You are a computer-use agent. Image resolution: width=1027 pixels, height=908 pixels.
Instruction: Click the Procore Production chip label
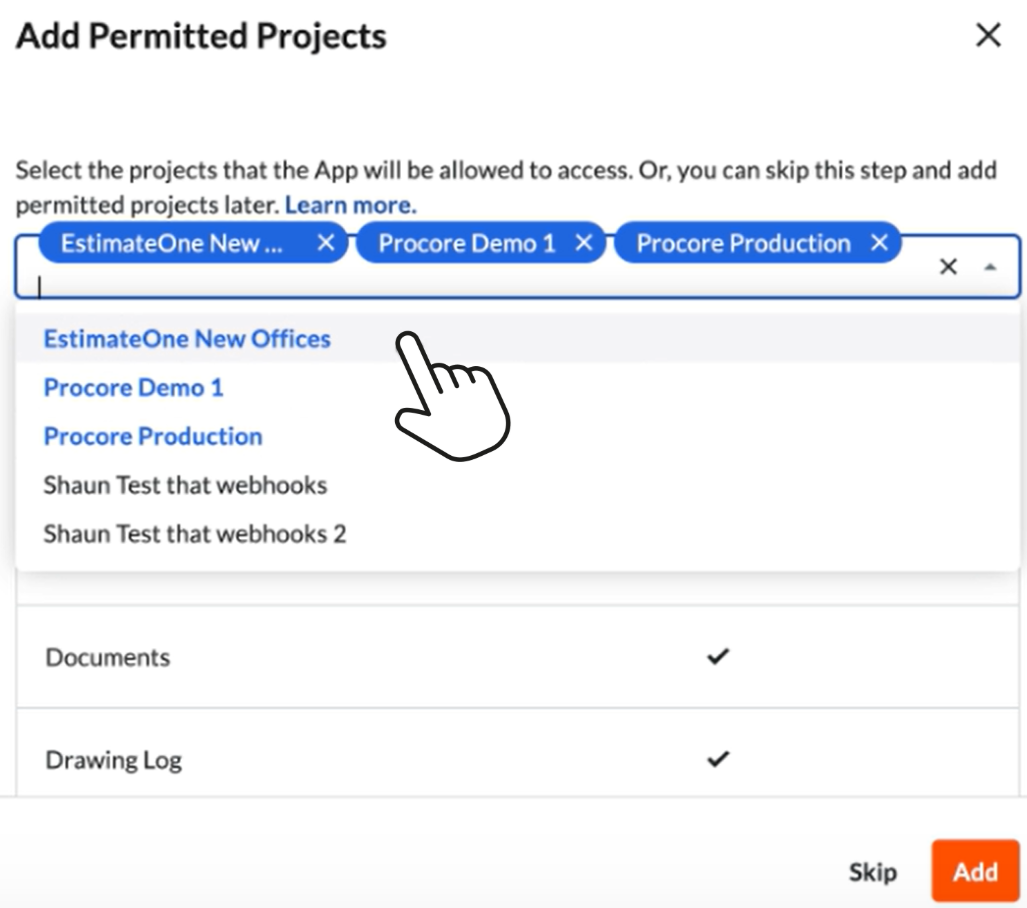[x=743, y=243]
